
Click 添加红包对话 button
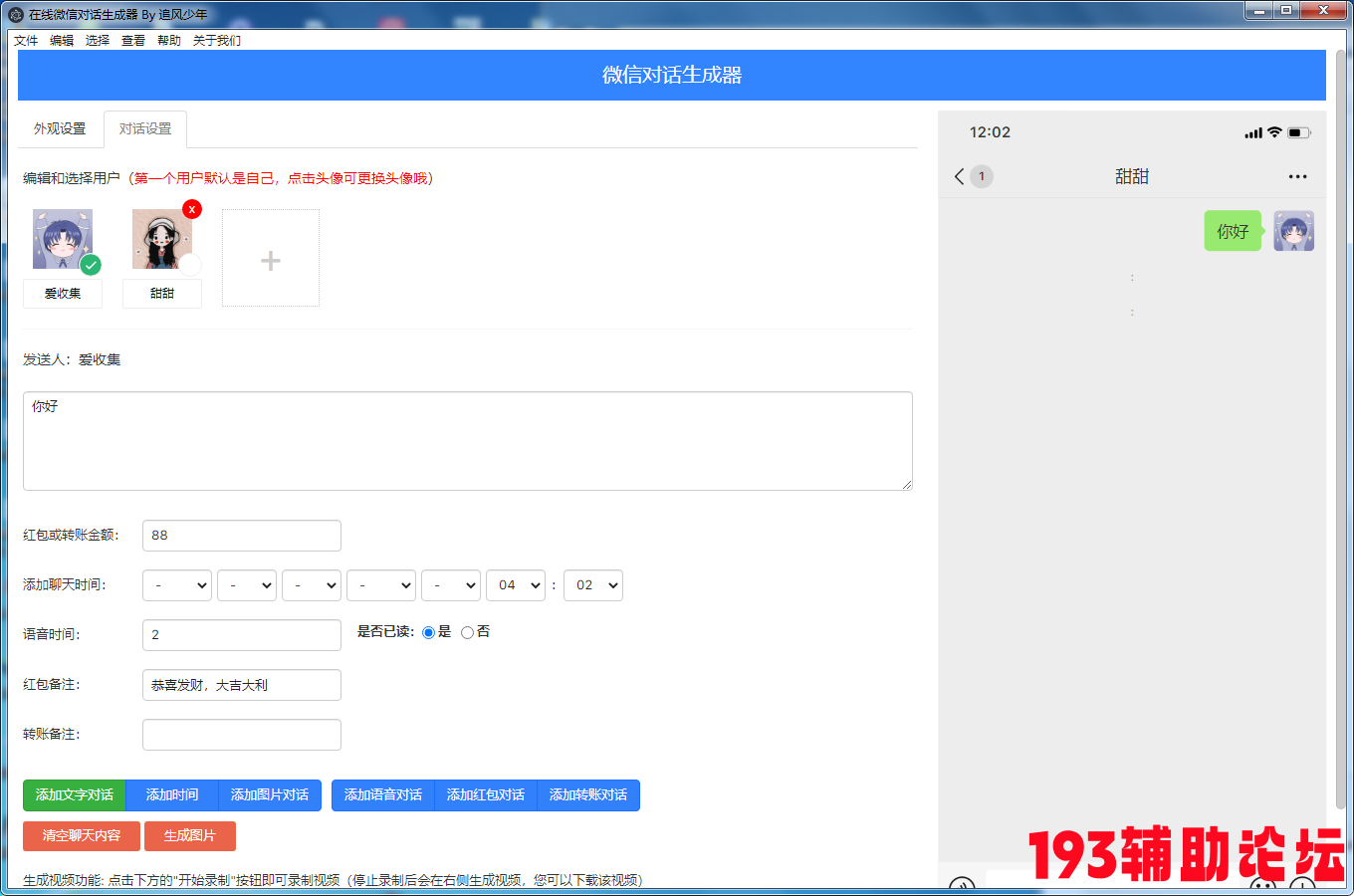click(486, 795)
